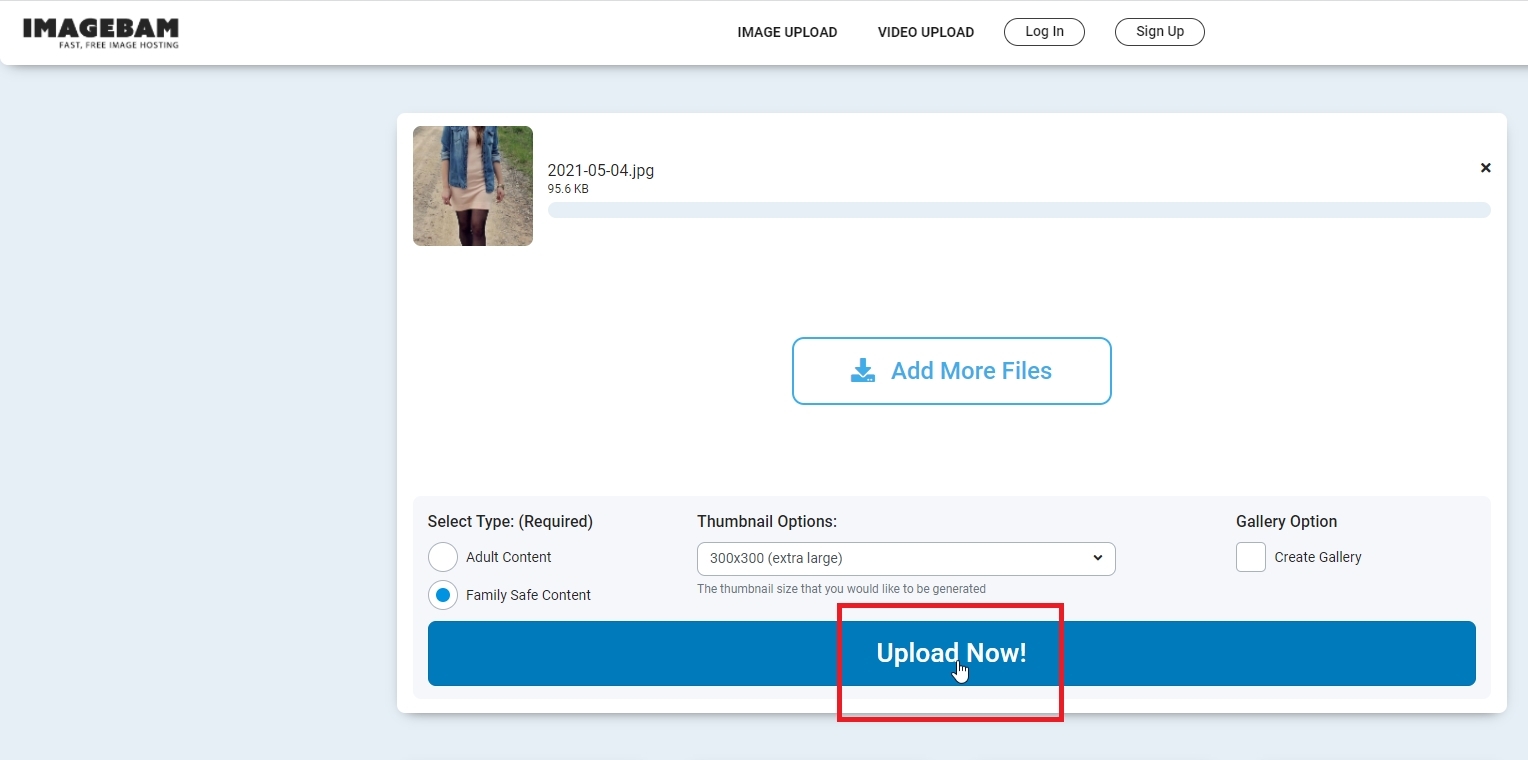Click the Log In button

point(1044,32)
